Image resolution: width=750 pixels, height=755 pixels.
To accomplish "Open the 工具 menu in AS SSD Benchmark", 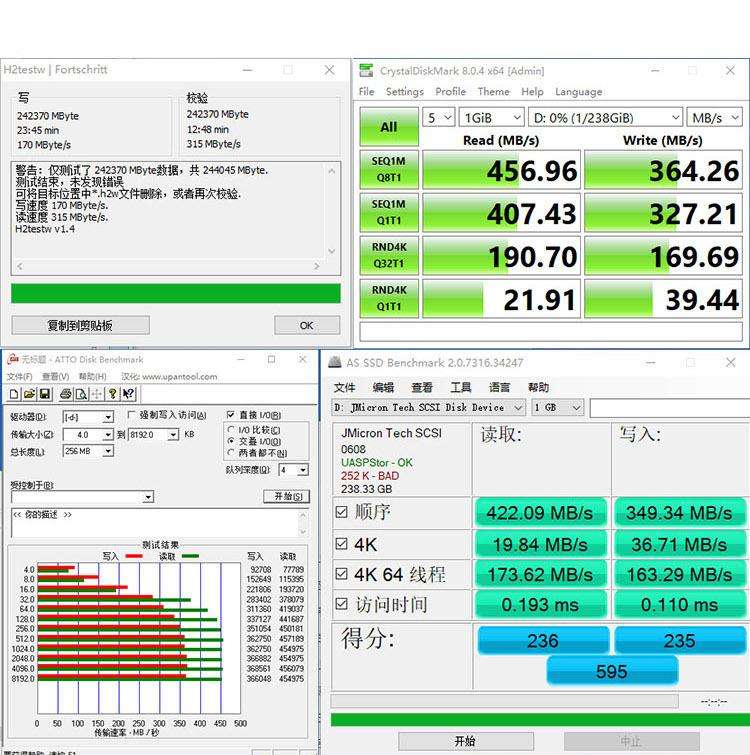I will click(460, 388).
